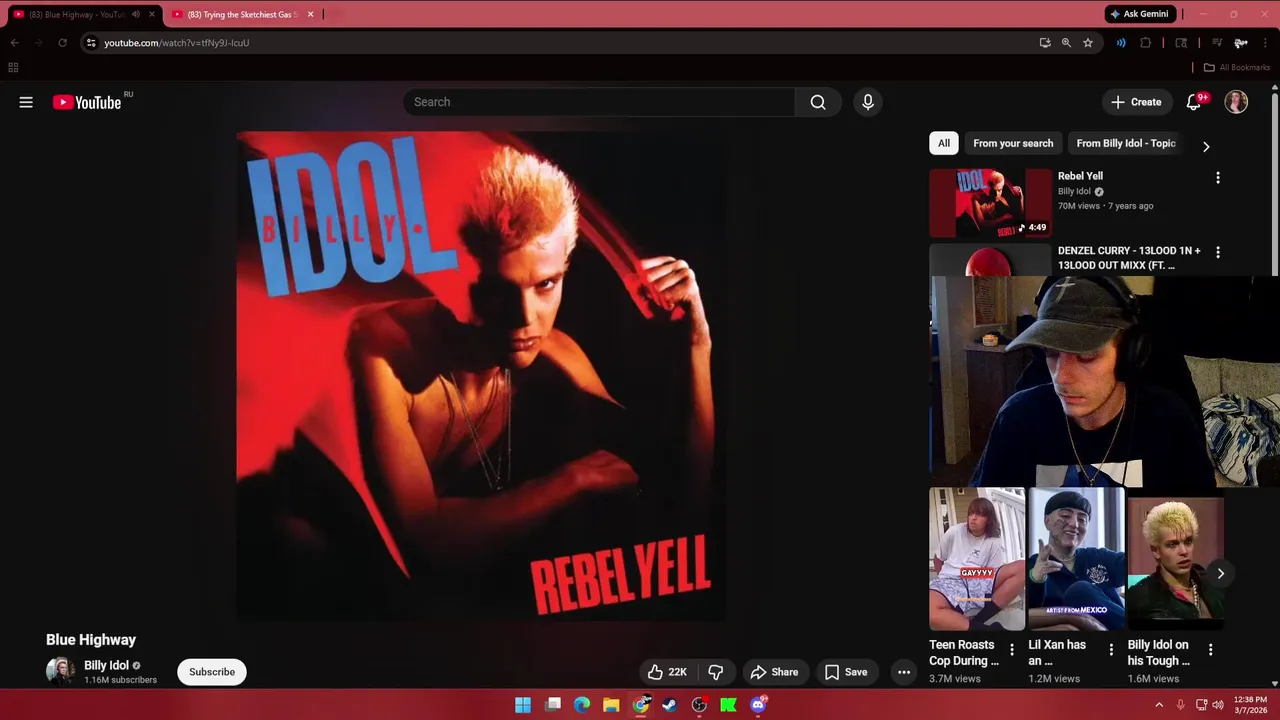
Task: Open the DENZEL CURRY 13LOOD 1N suggestion
Action: (x=1129, y=258)
